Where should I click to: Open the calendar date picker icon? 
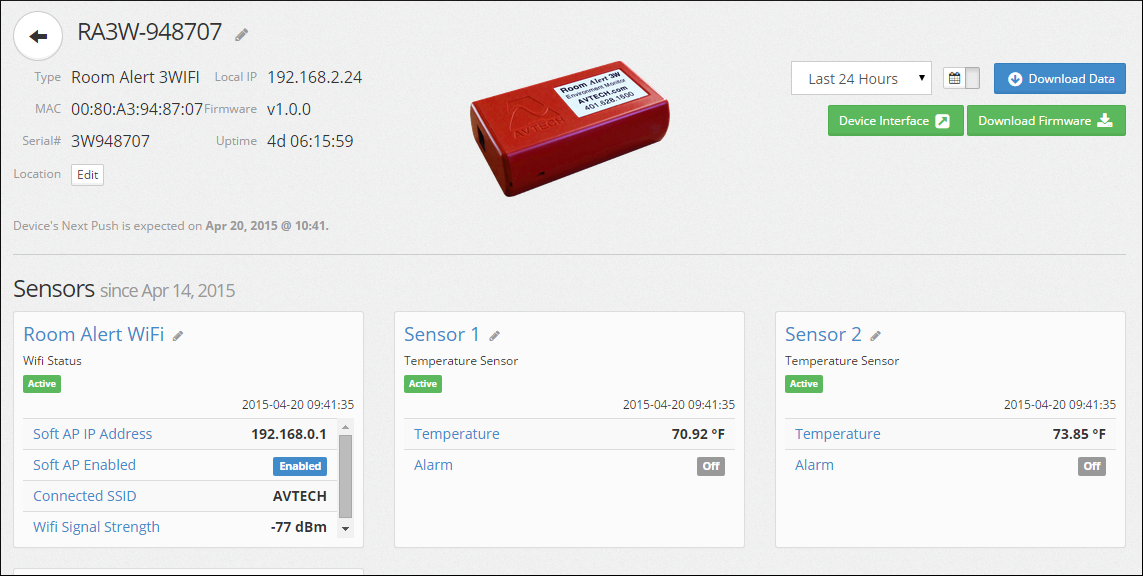click(954, 78)
